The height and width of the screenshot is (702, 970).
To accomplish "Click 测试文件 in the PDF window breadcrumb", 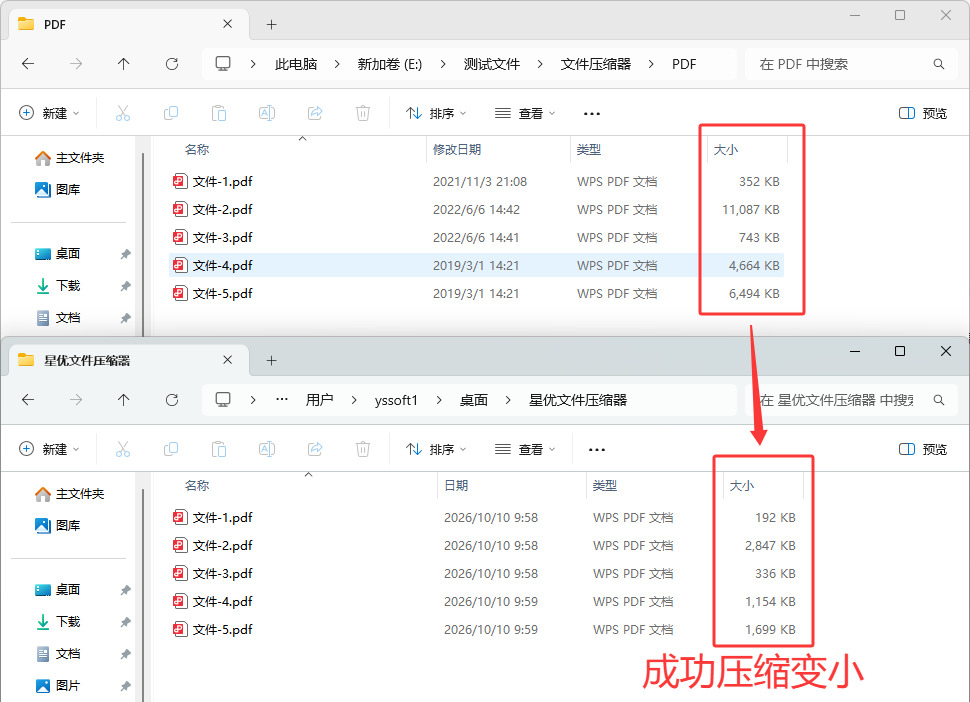I will 492,64.
